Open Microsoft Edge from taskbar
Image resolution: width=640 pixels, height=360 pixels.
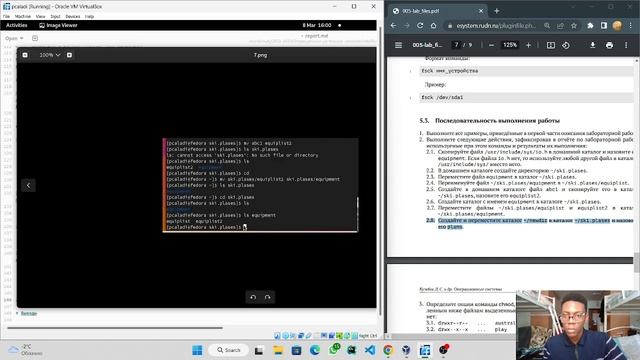point(315,350)
